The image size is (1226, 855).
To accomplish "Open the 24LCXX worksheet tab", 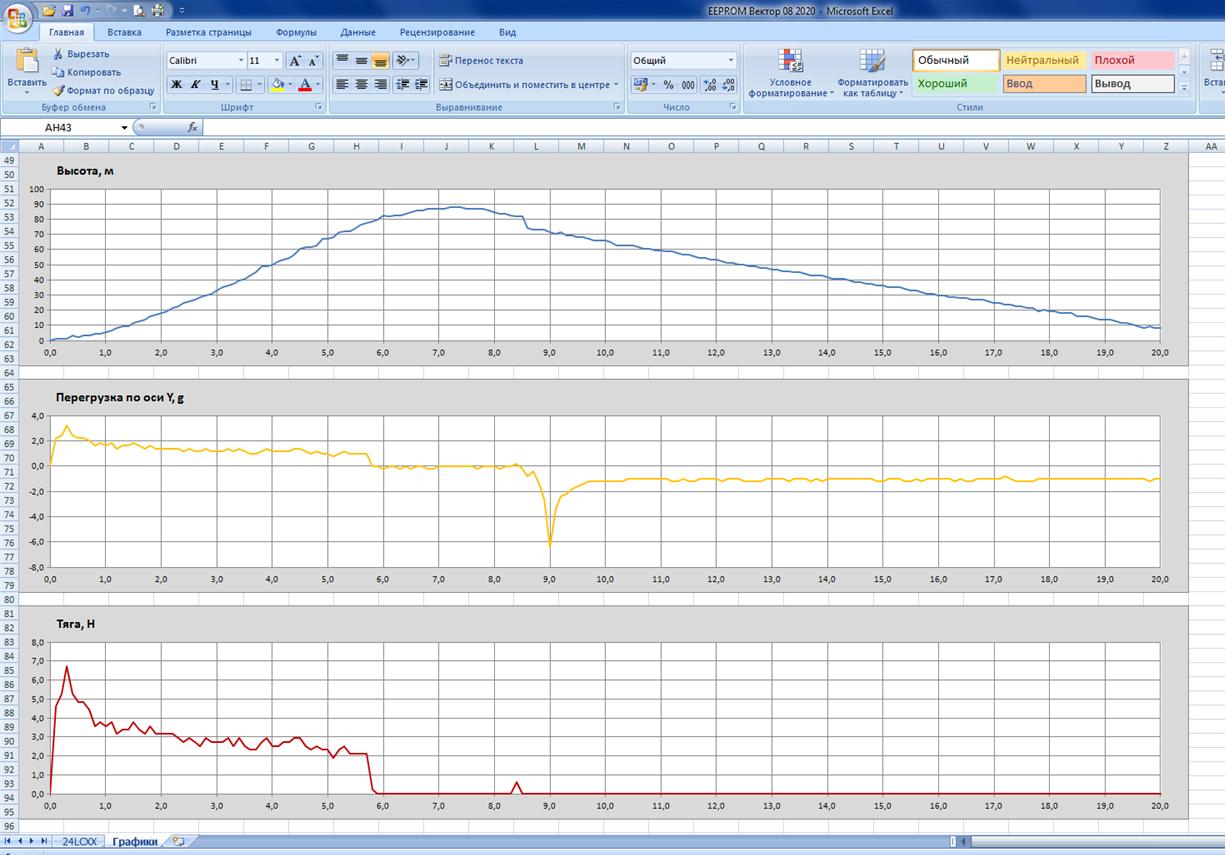I will tap(79, 842).
